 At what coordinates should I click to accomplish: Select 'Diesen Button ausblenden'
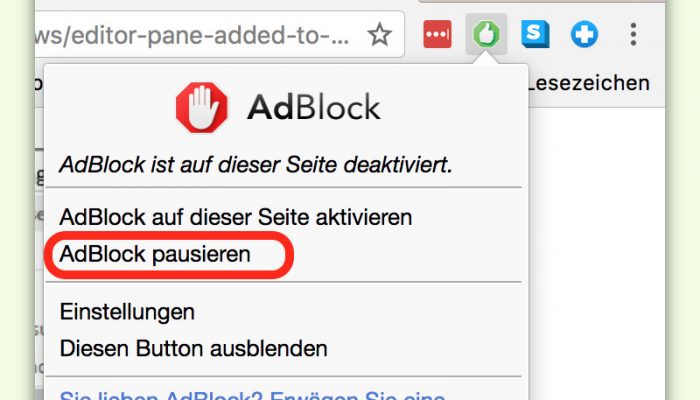pos(193,348)
